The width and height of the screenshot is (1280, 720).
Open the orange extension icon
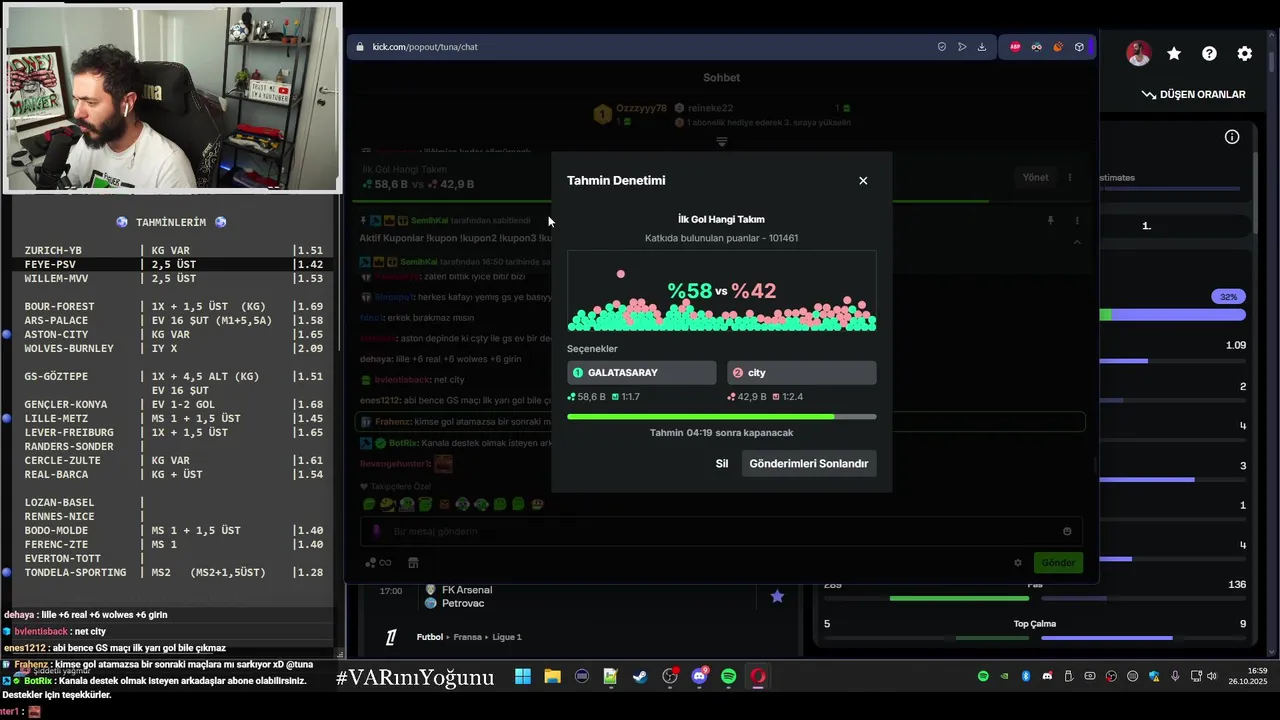pos(1058,47)
